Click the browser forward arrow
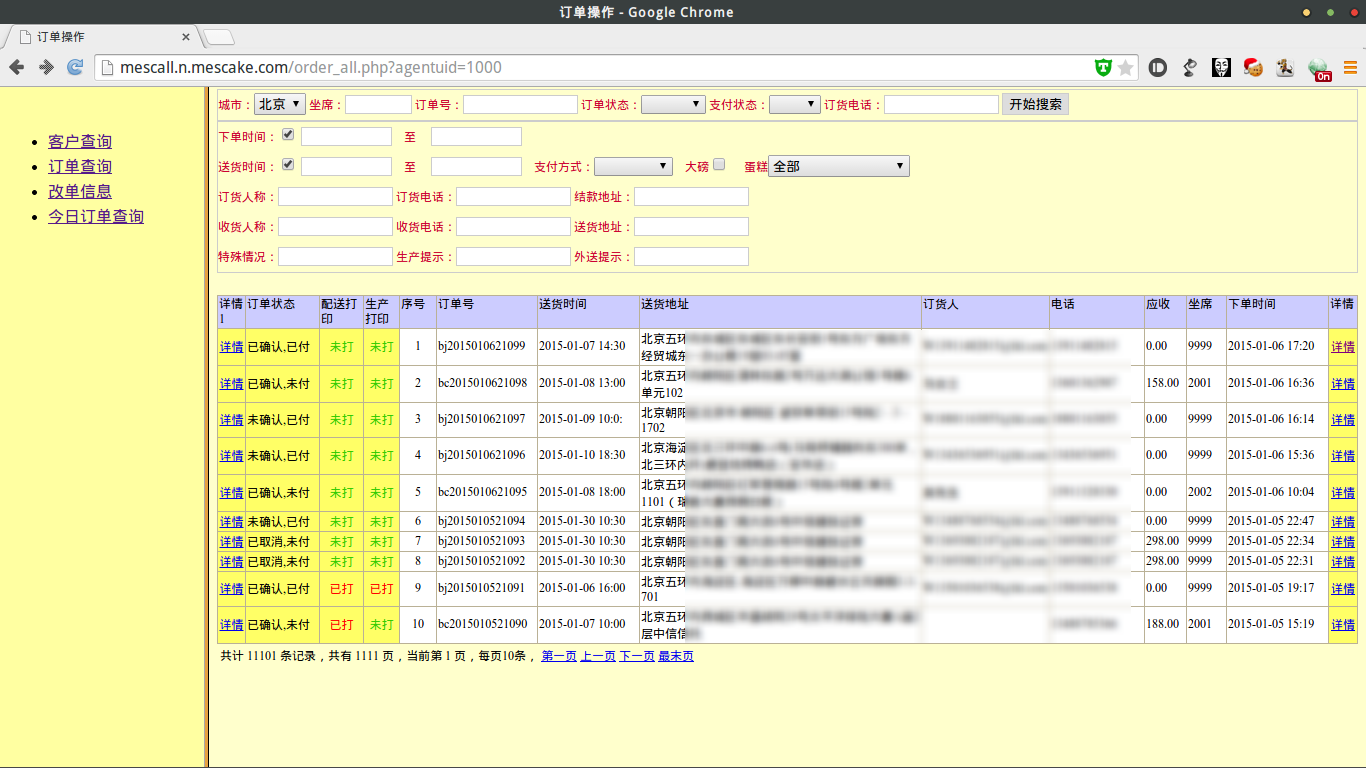This screenshot has width=1366, height=768. [x=46, y=68]
